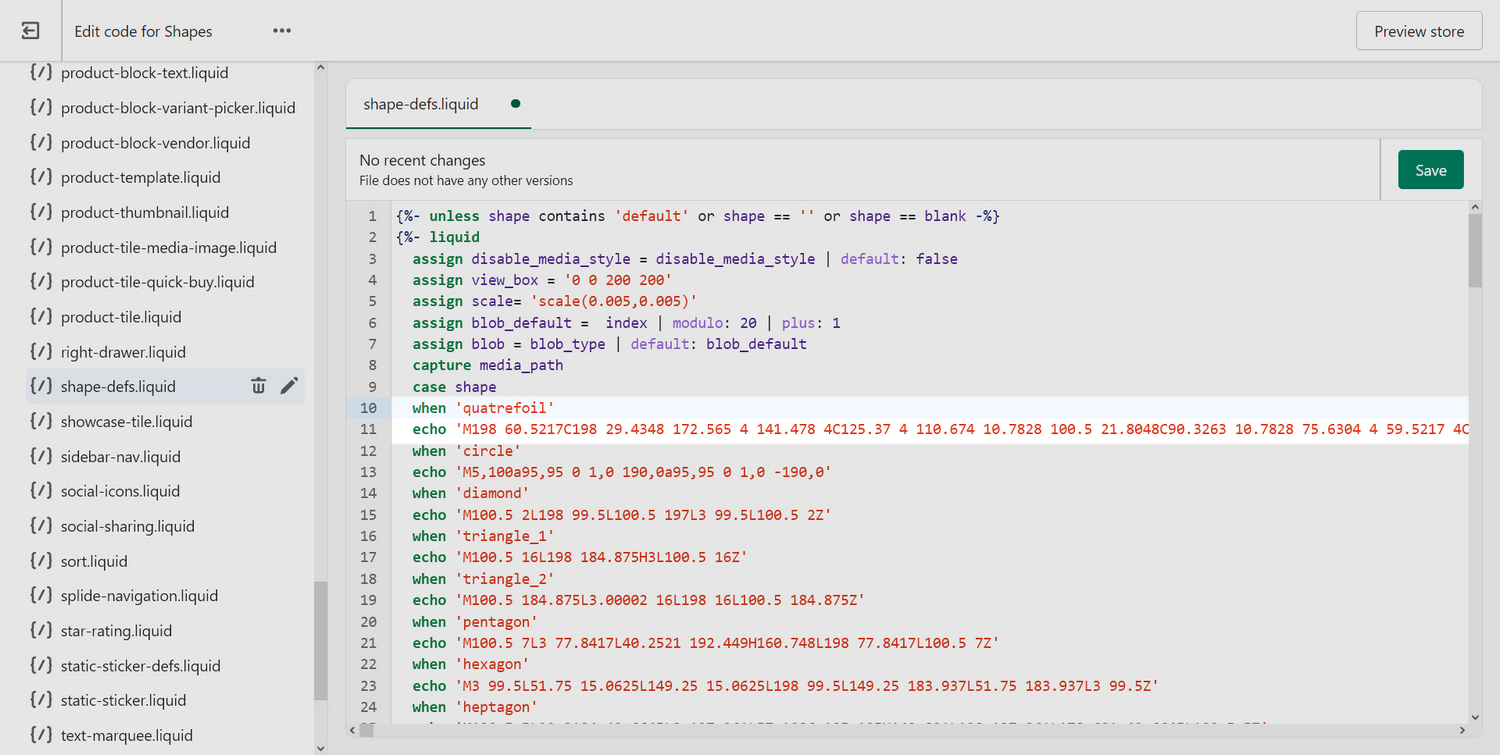Click the file list scroll down arrow
Image resolution: width=1500 pixels, height=755 pixels.
(x=320, y=747)
